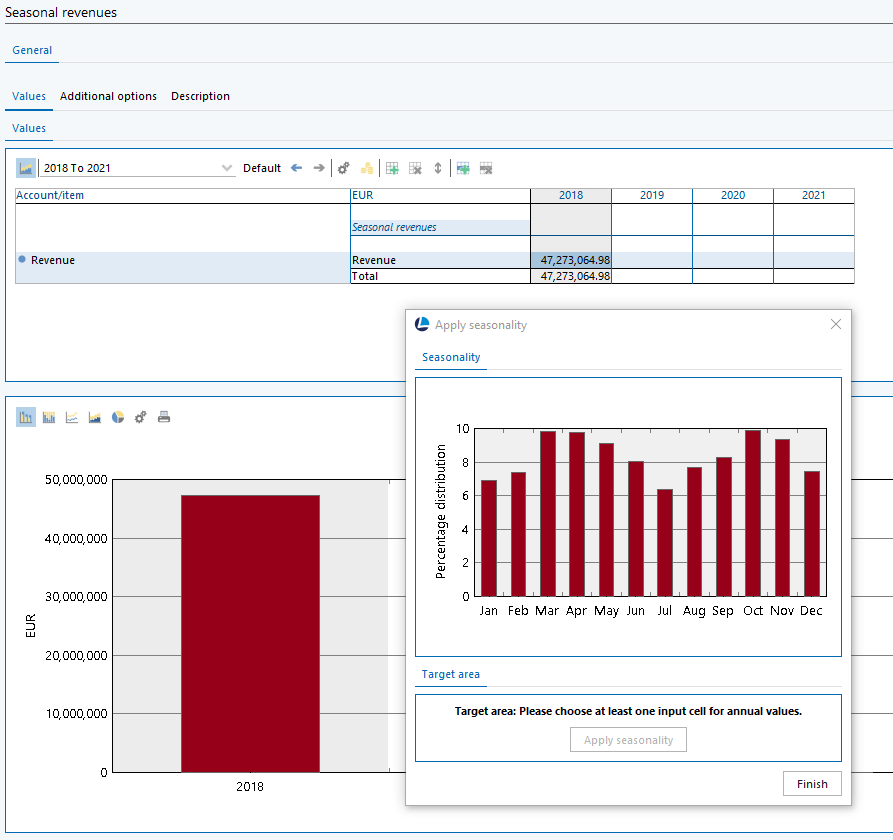Open the '2018 To 2021' period dropdown

click(x=227, y=169)
